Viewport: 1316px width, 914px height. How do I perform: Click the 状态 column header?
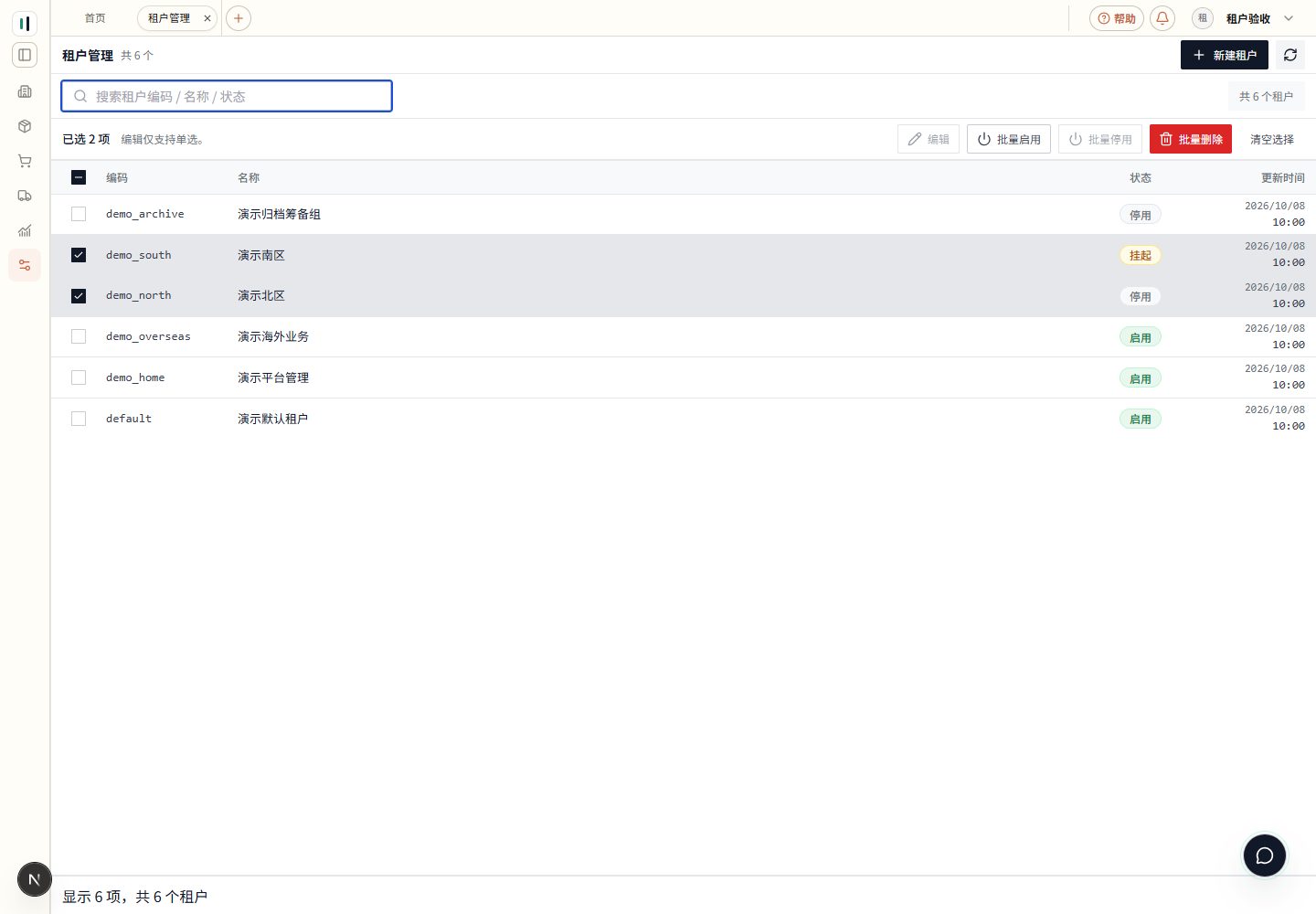[1141, 177]
